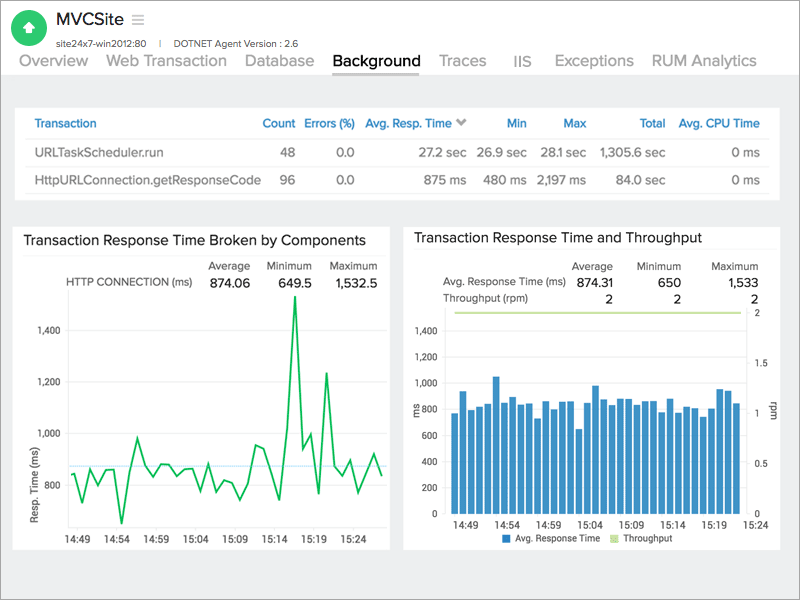Sort transactions by Max response time

pos(575,123)
